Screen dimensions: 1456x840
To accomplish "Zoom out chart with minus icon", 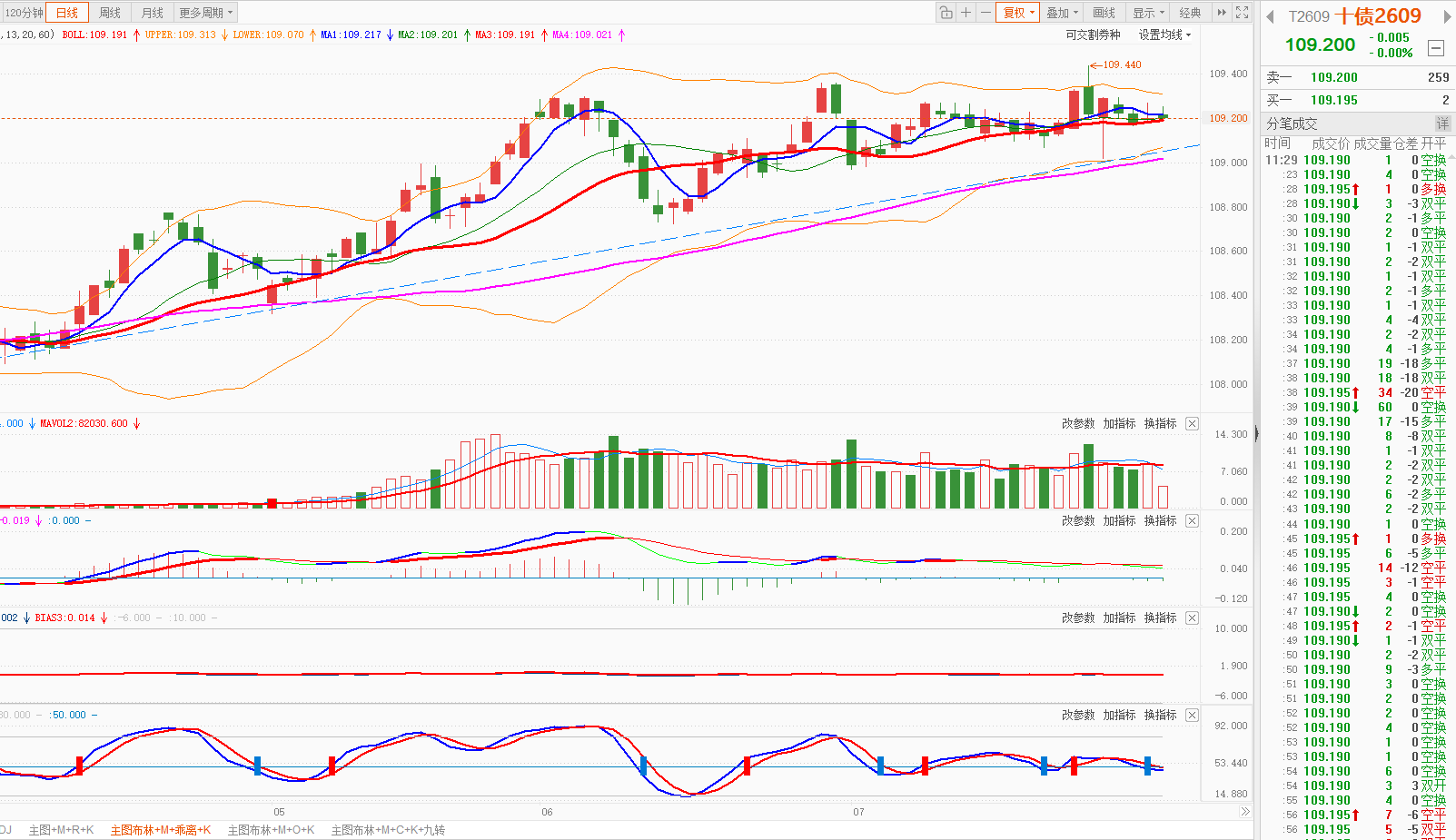I will click(x=985, y=13).
